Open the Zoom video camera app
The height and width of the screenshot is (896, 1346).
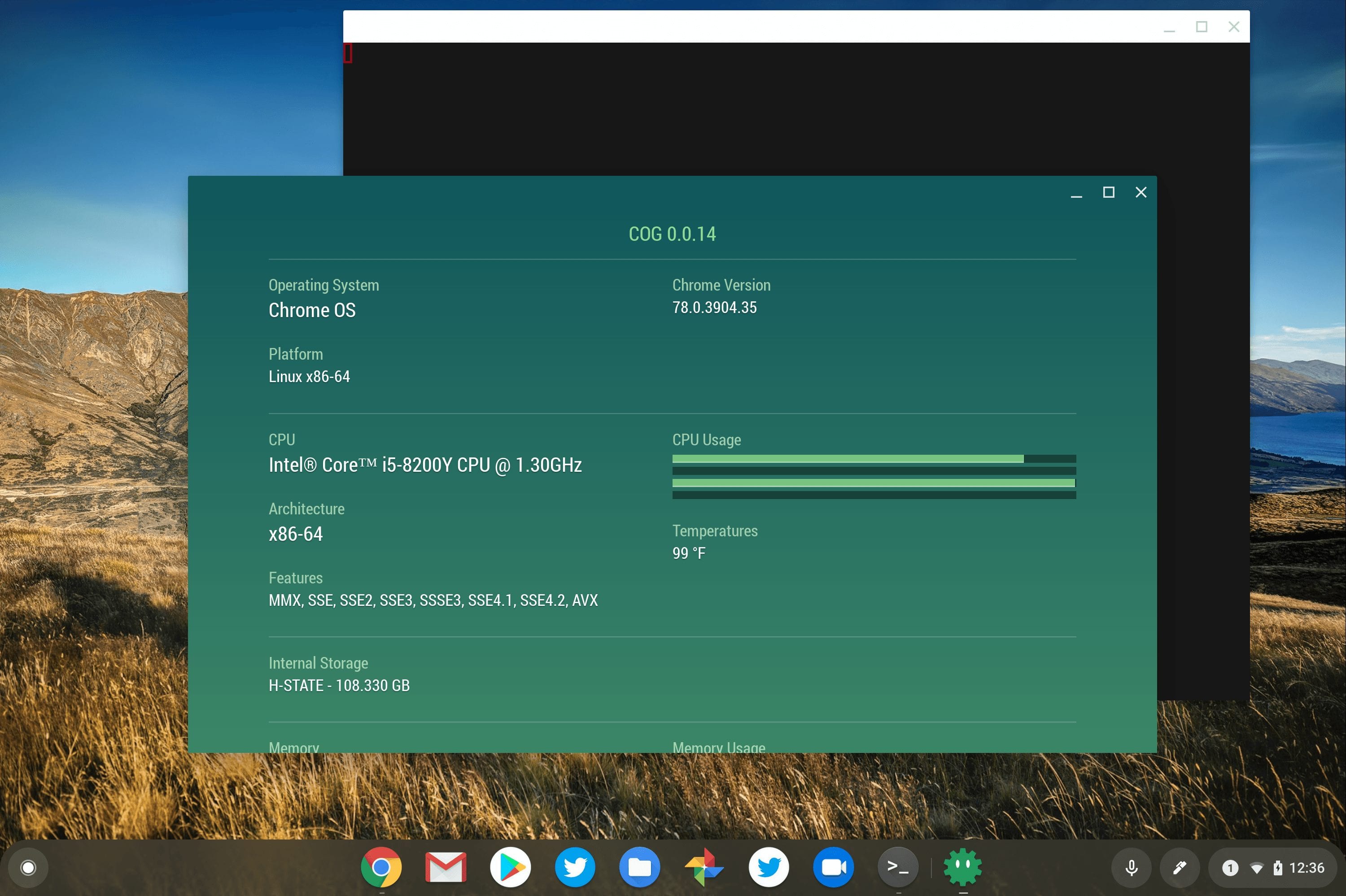(833, 867)
